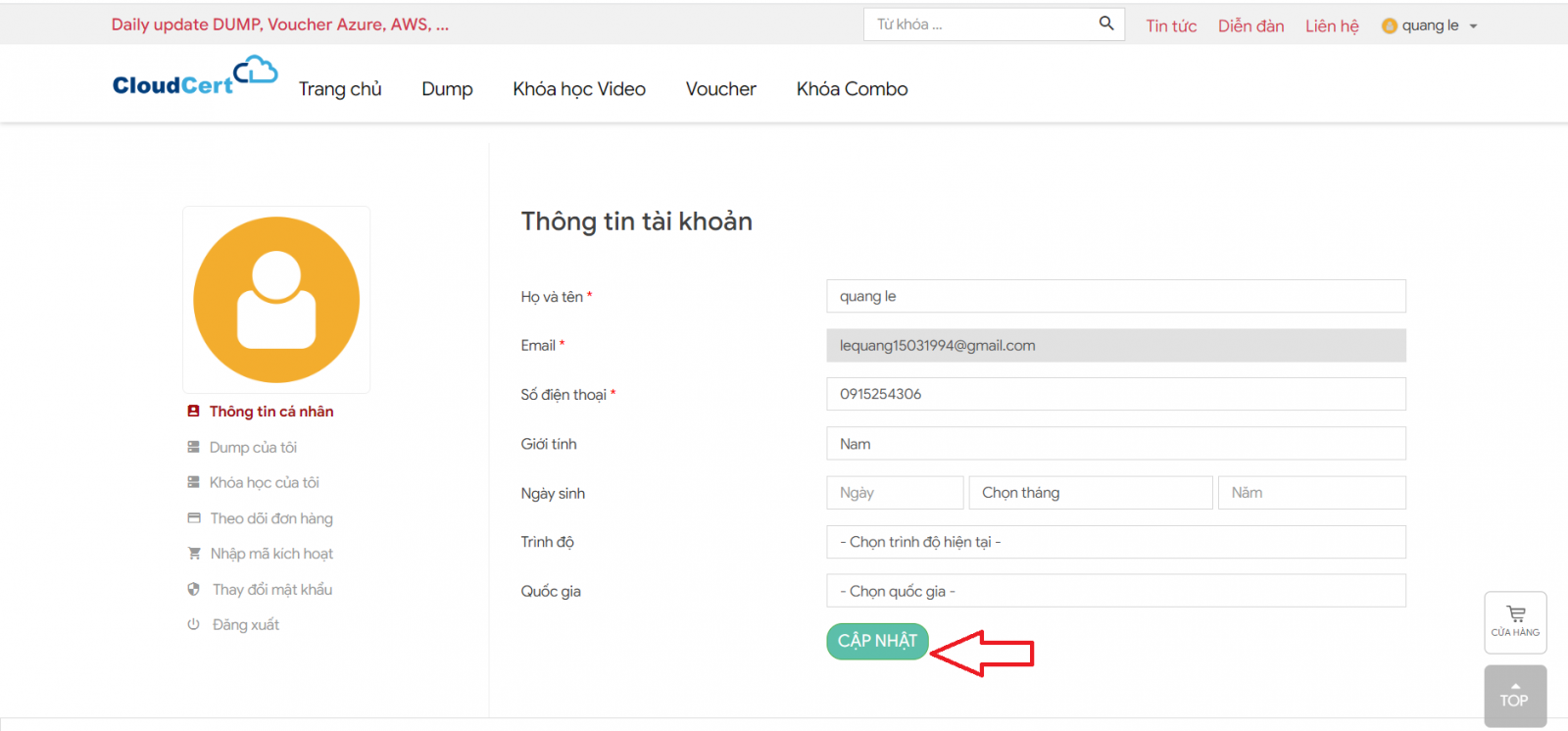Open the Diễn đàn forum link

point(1250,25)
